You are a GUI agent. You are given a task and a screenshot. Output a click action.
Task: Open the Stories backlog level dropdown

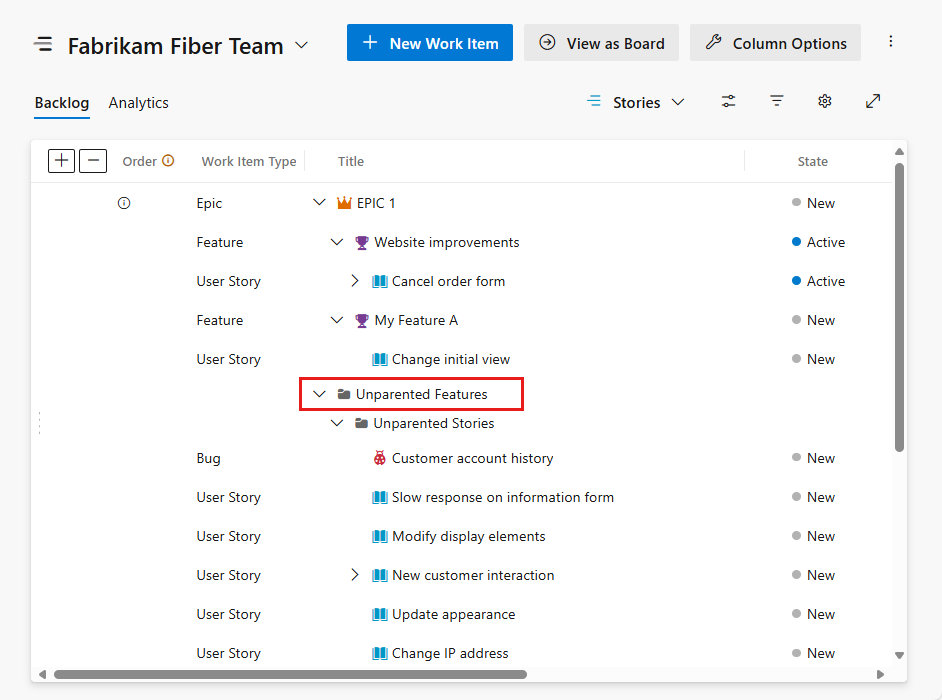(636, 101)
